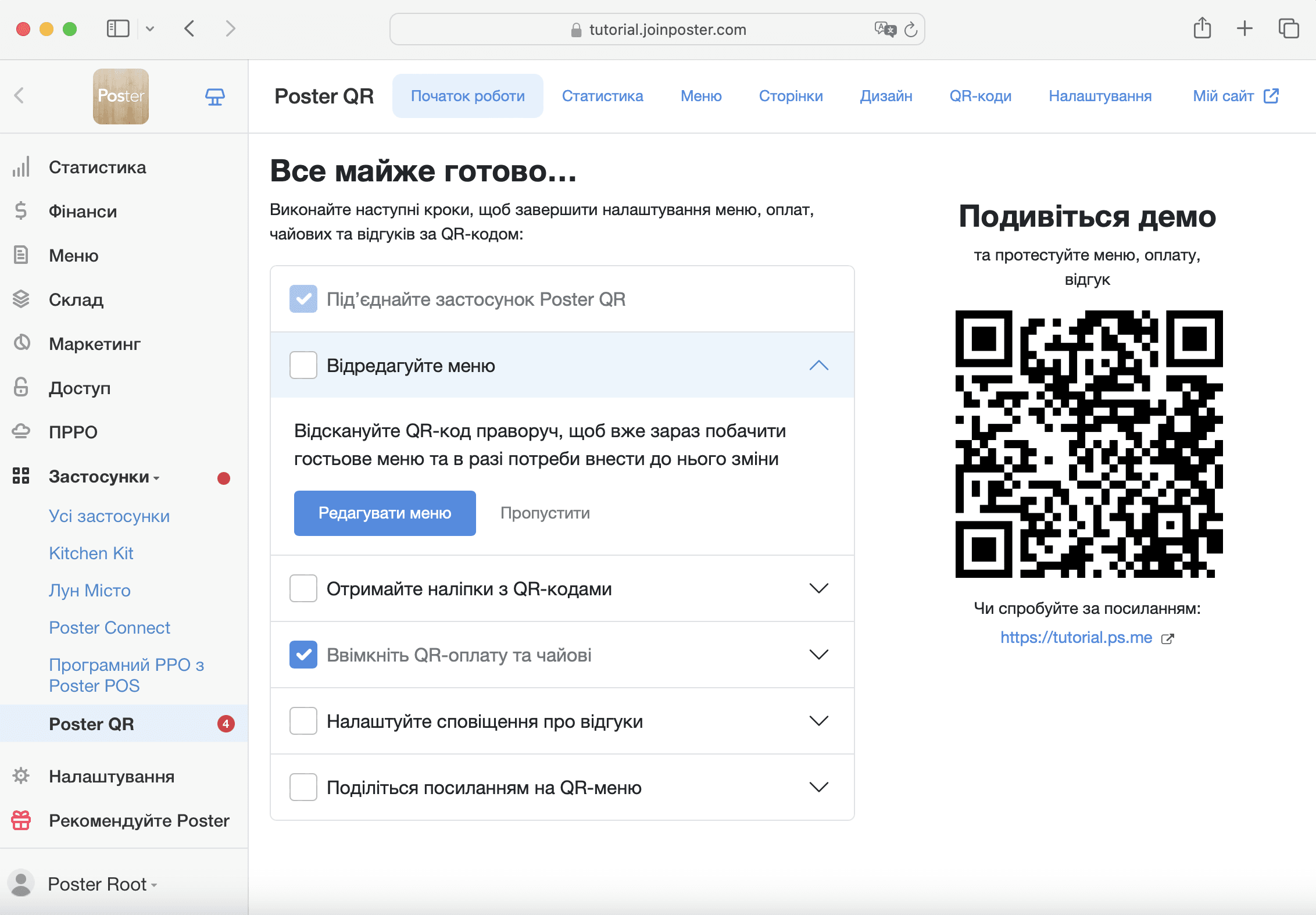
Task: Switch to the Початок роботи tab
Action: (468, 96)
